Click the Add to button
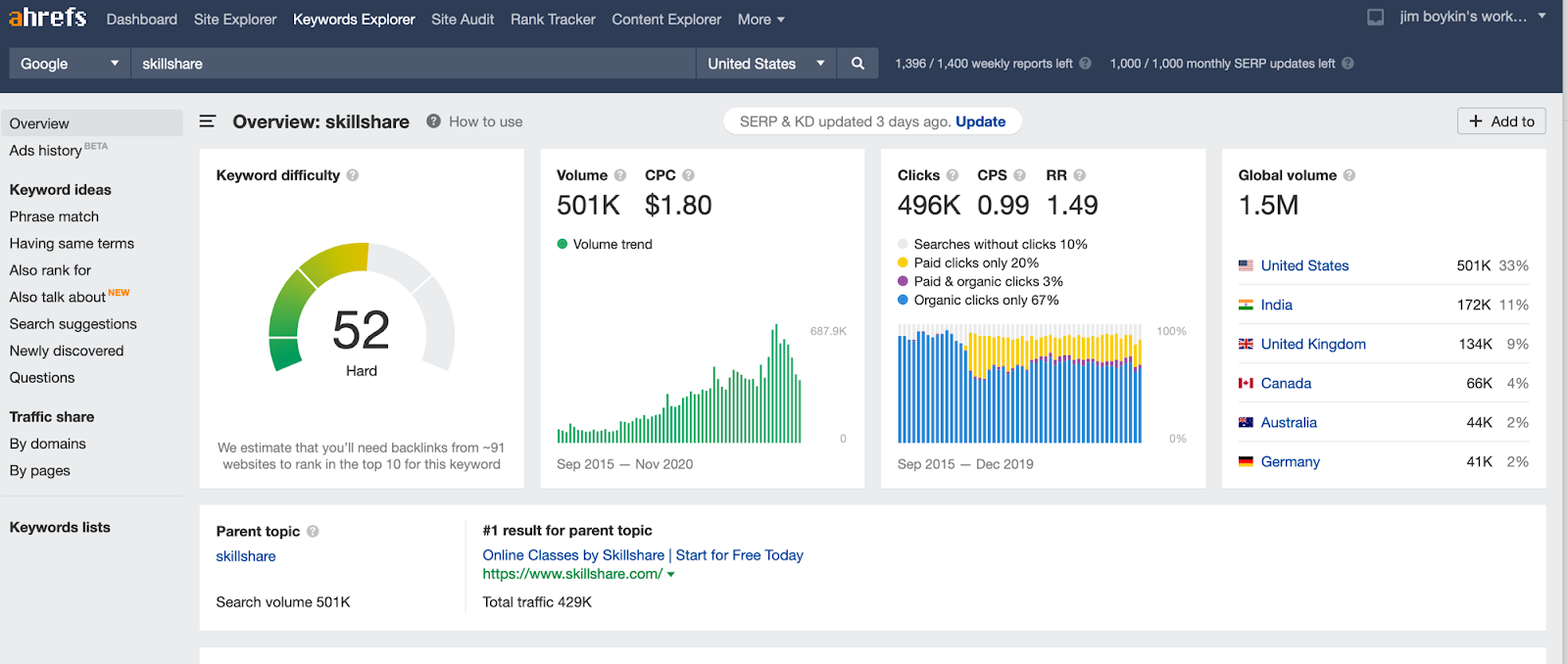Image resolution: width=1568 pixels, height=664 pixels. (x=1501, y=121)
